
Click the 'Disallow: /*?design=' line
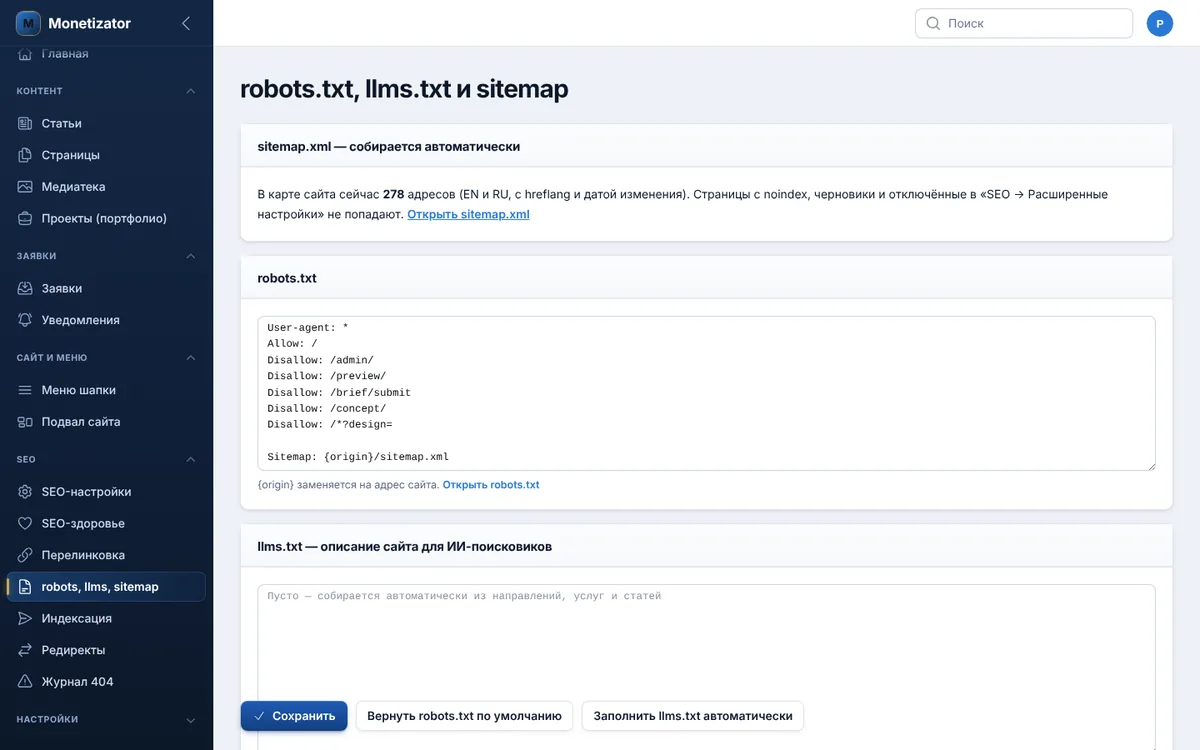tap(330, 424)
